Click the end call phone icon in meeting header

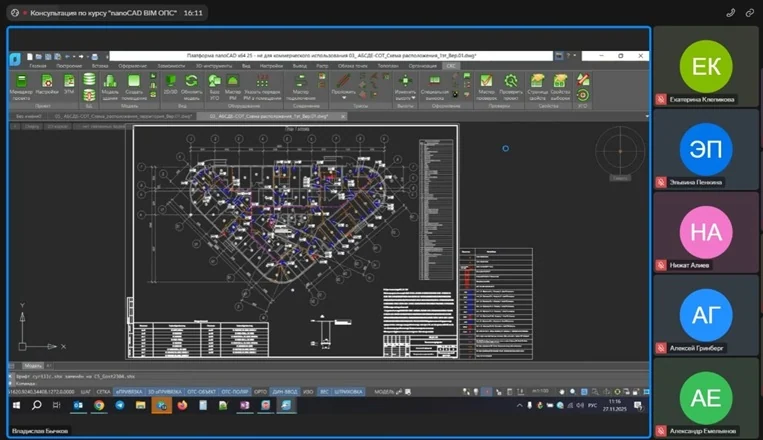click(730, 13)
